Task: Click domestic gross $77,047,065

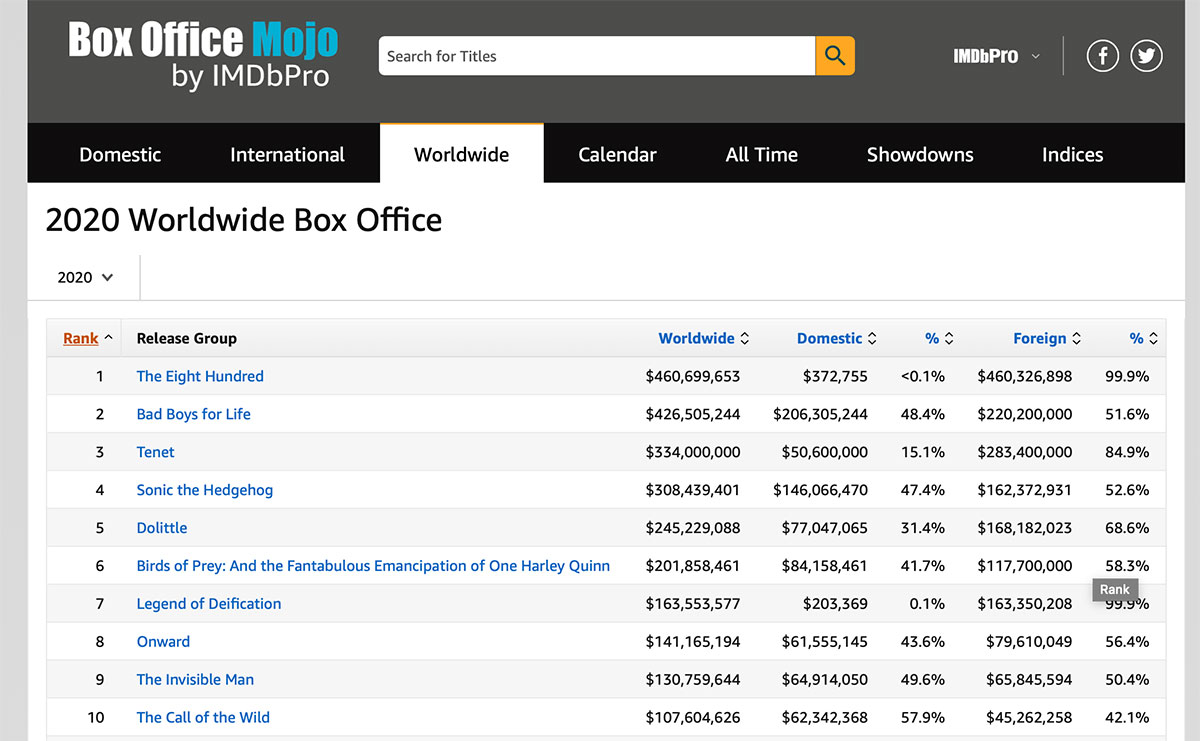Action: (825, 528)
